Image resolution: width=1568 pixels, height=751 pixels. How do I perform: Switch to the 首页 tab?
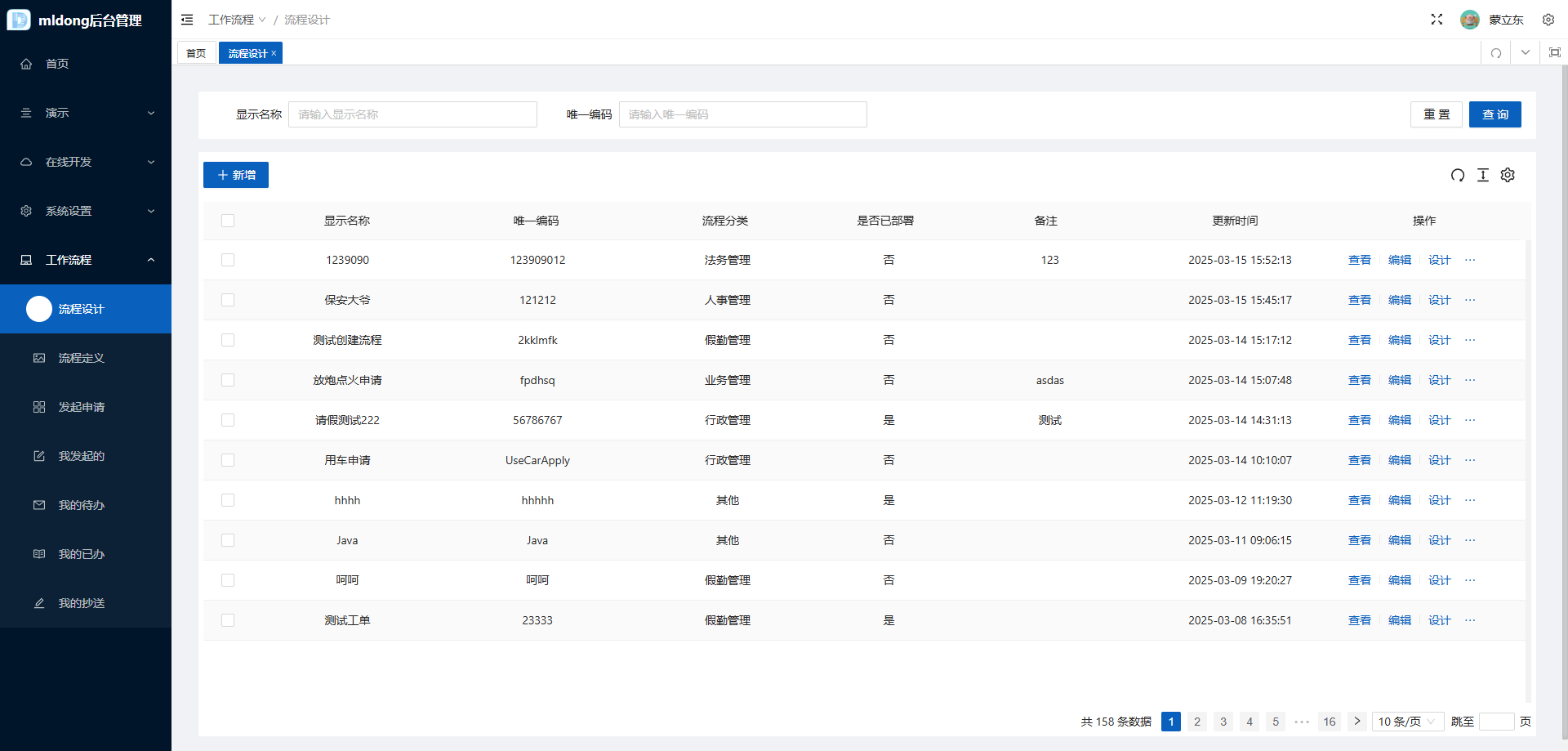point(196,53)
